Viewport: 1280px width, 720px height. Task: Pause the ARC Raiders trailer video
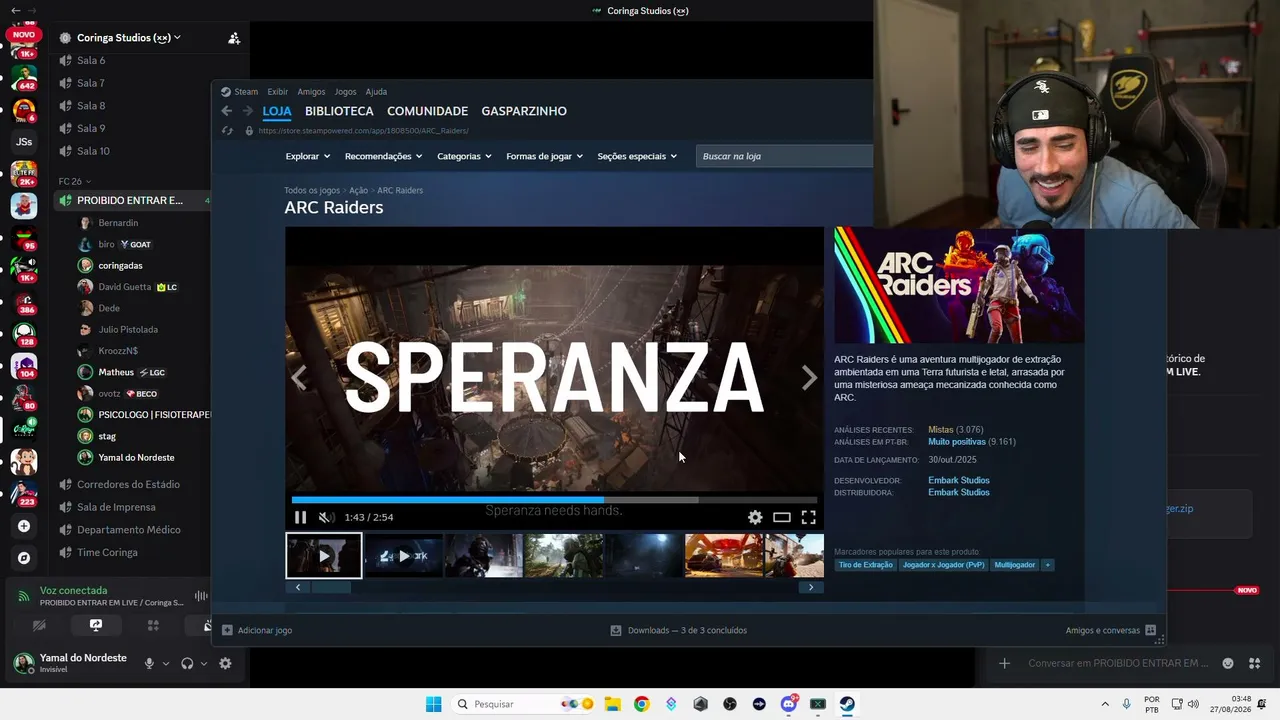click(300, 517)
